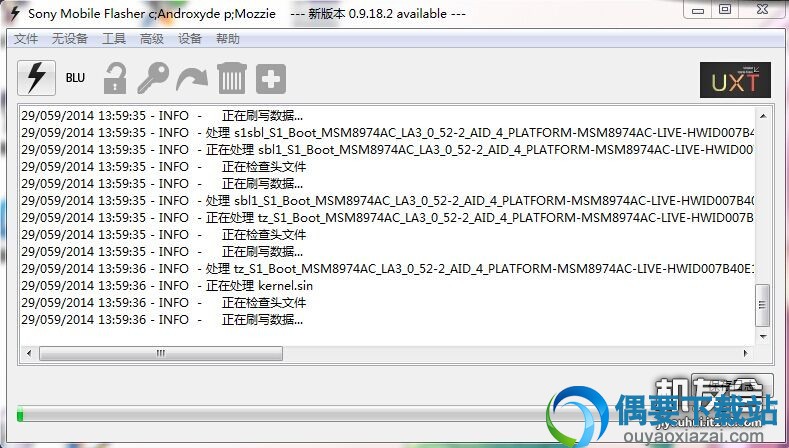The width and height of the screenshot is (789, 448).
Task: Open the 无设备 menu
Action: pos(70,39)
